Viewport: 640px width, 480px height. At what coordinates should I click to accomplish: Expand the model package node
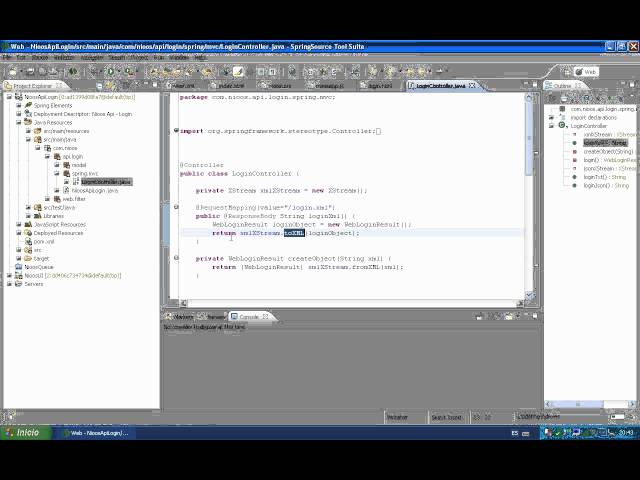point(56,165)
